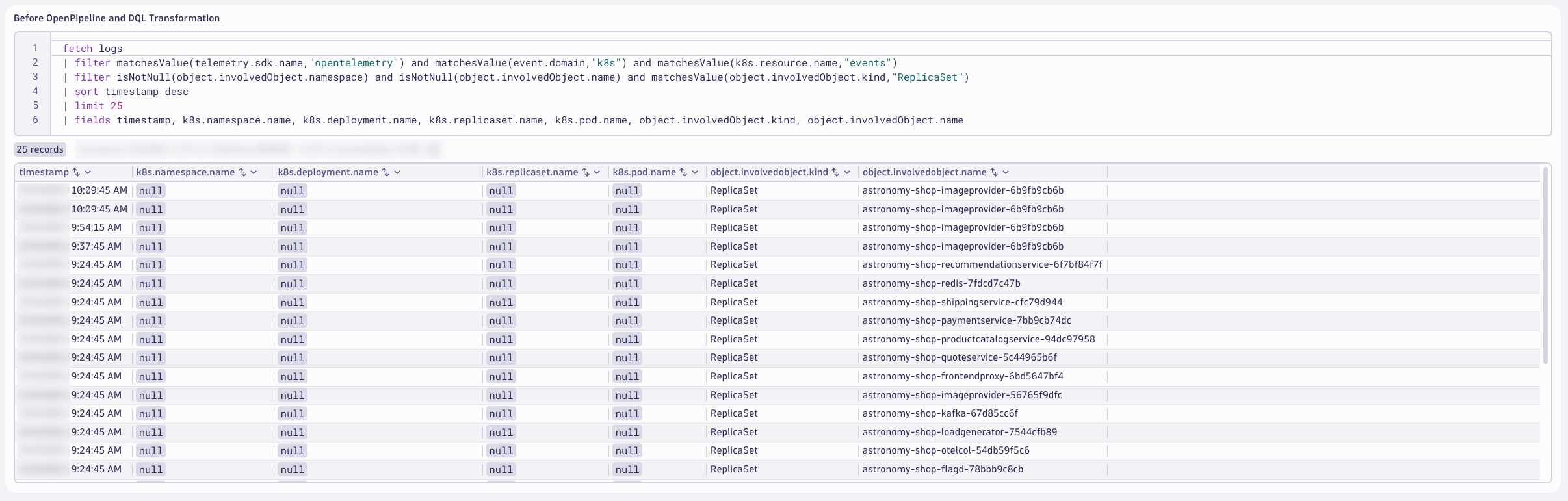Open k8s.pod.name column options chevron

coord(695,172)
